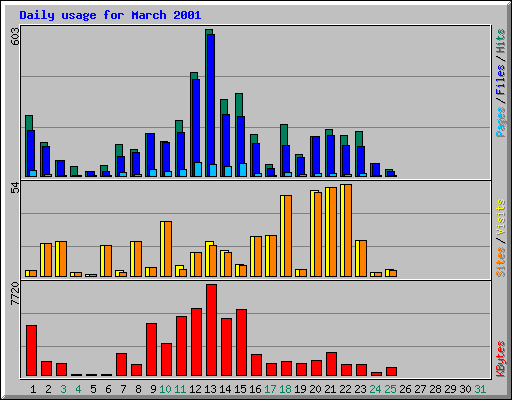Click the red KBytes bar for day 11
512x400 pixels.
pyautogui.click(x=181, y=346)
